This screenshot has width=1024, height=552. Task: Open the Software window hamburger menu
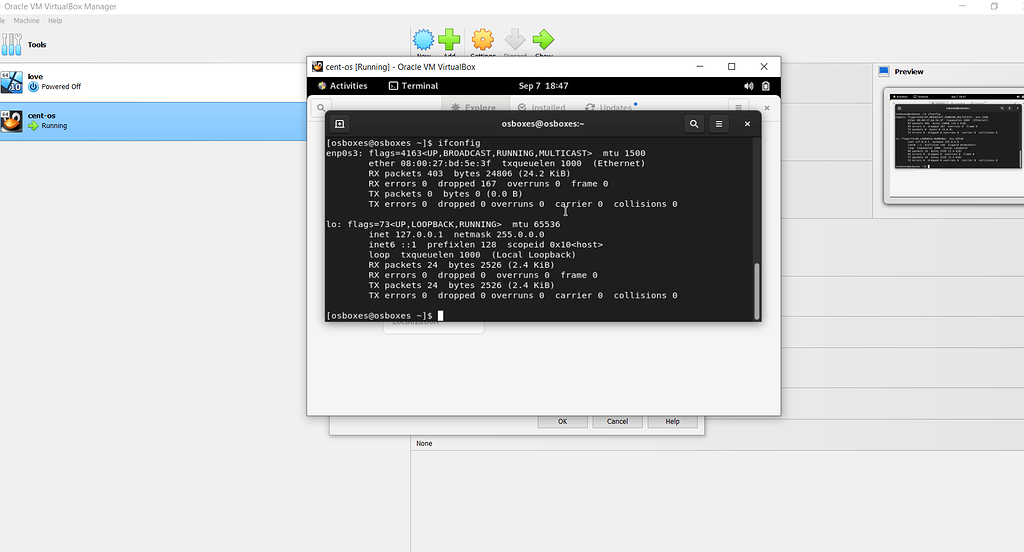[738, 107]
